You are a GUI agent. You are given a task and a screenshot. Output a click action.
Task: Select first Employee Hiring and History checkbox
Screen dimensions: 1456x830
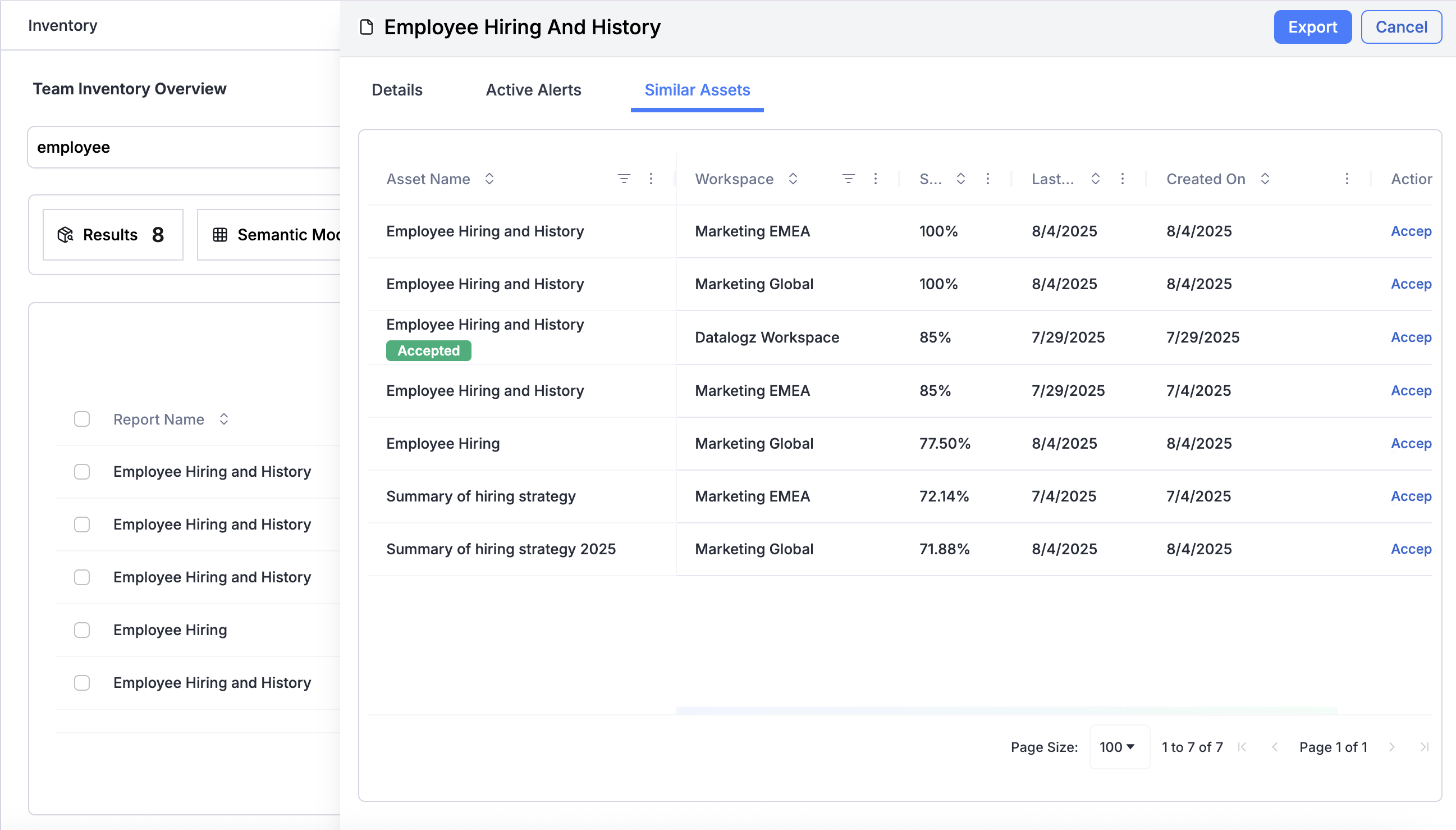point(82,472)
